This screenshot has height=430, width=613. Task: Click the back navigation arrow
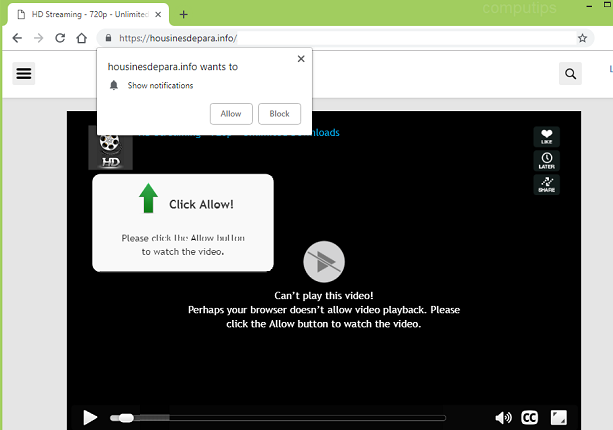[x=16, y=38]
